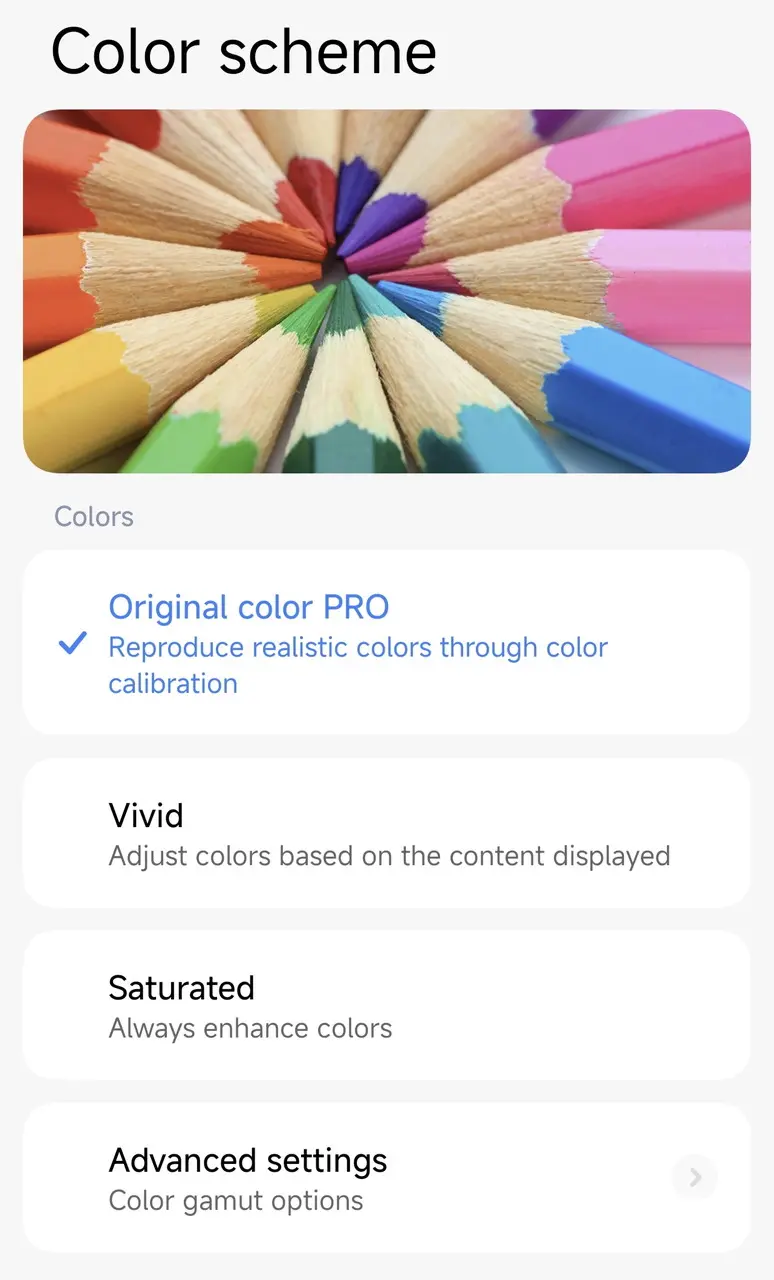Viewport: 774px width, 1280px height.
Task: Click the blue checkmark icon
Action: click(72, 645)
